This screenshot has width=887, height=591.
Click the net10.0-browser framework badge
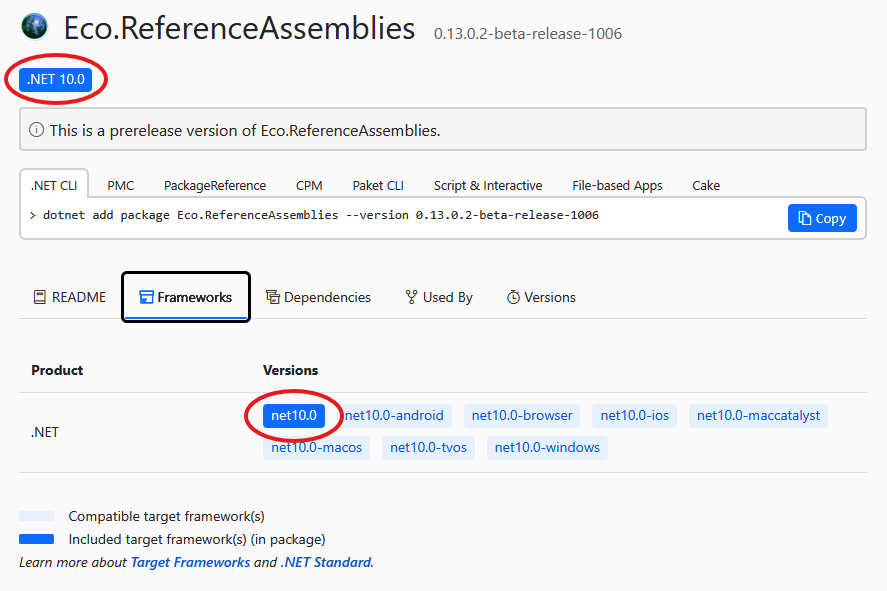click(x=522, y=416)
